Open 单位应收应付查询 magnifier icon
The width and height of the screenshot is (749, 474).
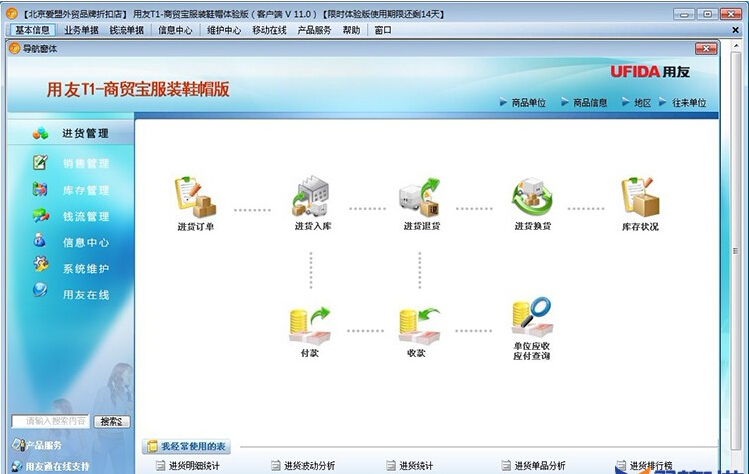[532, 320]
